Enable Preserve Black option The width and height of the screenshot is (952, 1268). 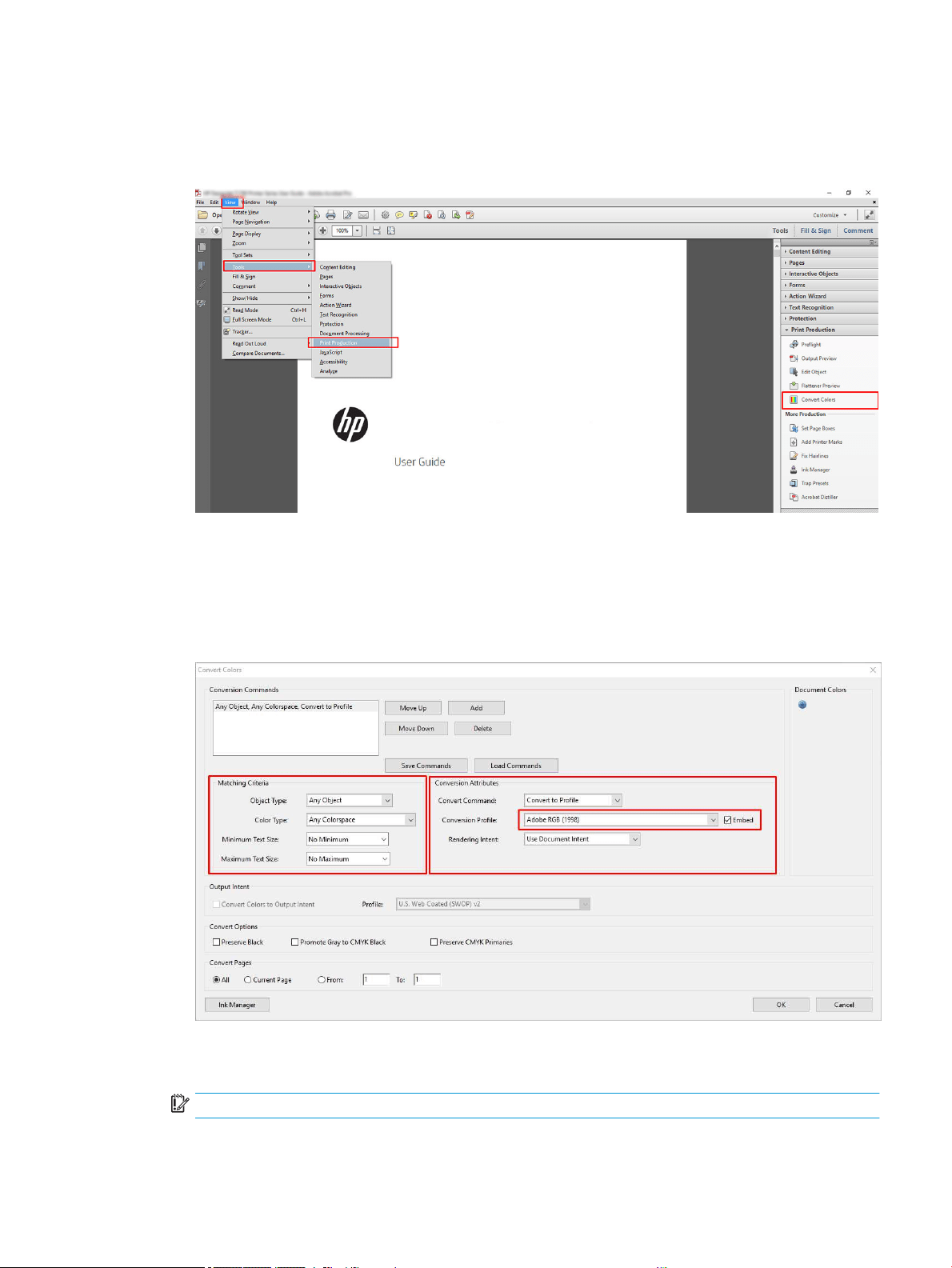pyautogui.click(x=216, y=942)
